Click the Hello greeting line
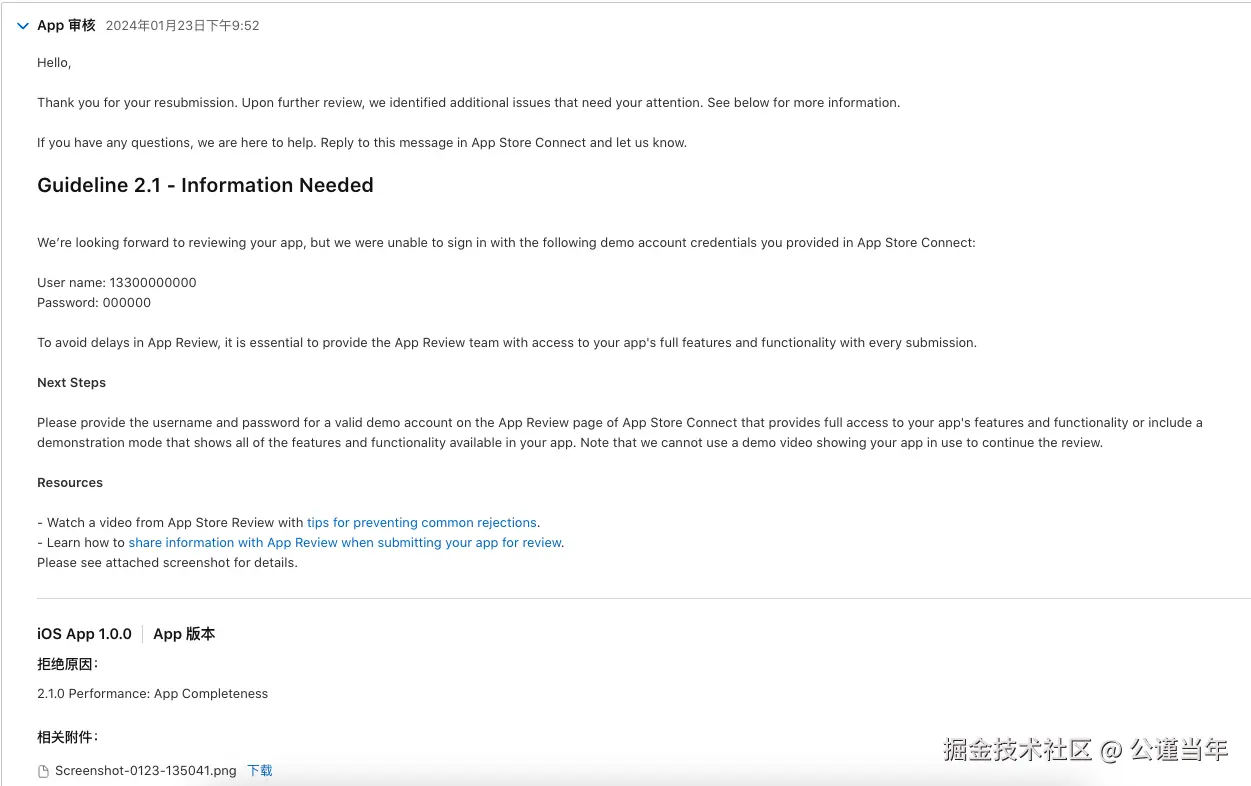This screenshot has height=786, width=1251. 54,62
